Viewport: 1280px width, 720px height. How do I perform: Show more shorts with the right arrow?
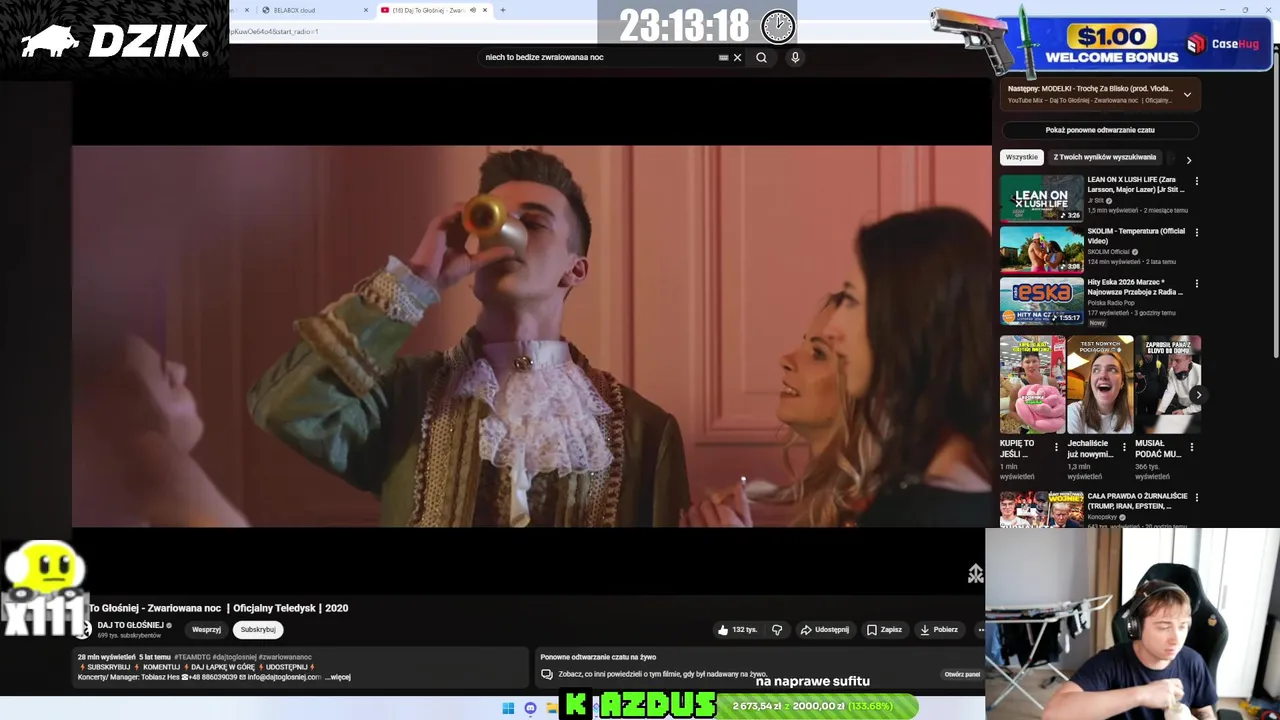(1197, 395)
